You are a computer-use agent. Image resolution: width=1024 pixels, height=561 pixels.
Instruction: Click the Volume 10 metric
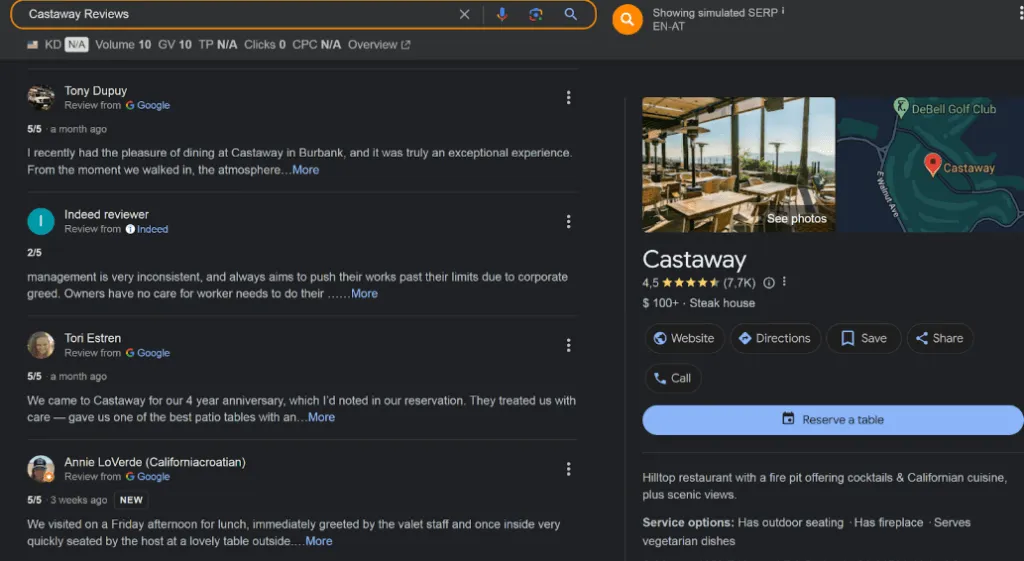click(x=123, y=44)
